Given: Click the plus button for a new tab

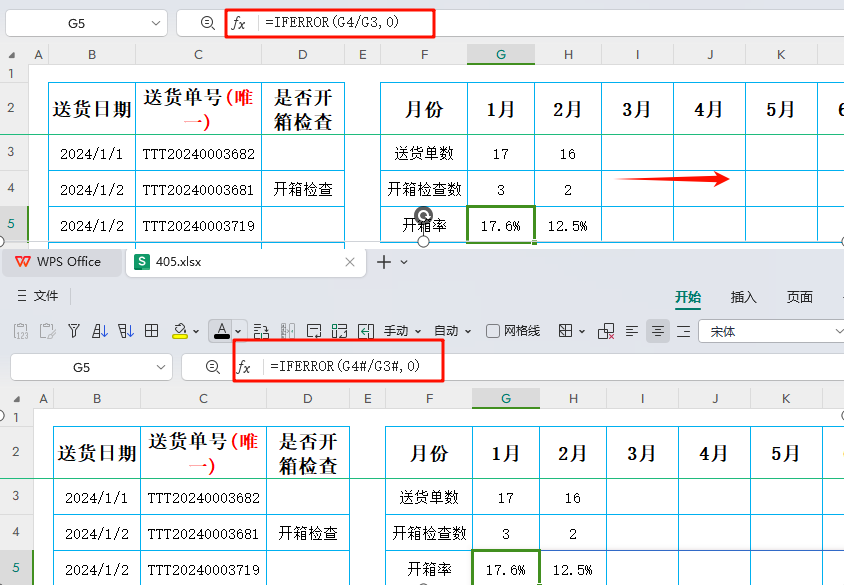Looking at the screenshot, I should click(384, 262).
